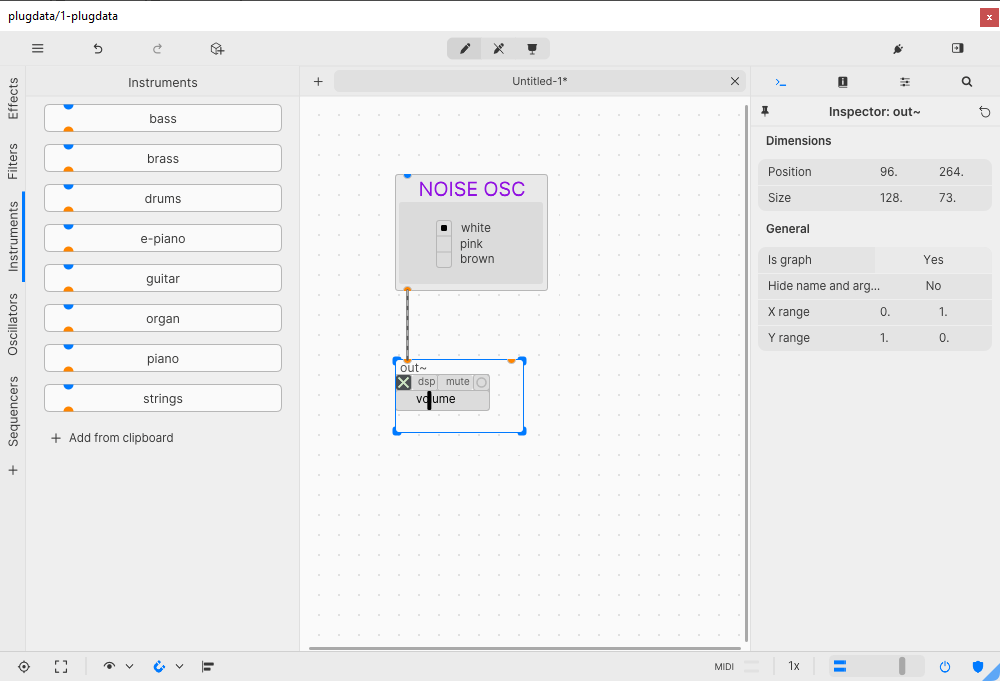Expand the snapping magnet options dropdown
This screenshot has height=681, width=1000.
coord(179,666)
